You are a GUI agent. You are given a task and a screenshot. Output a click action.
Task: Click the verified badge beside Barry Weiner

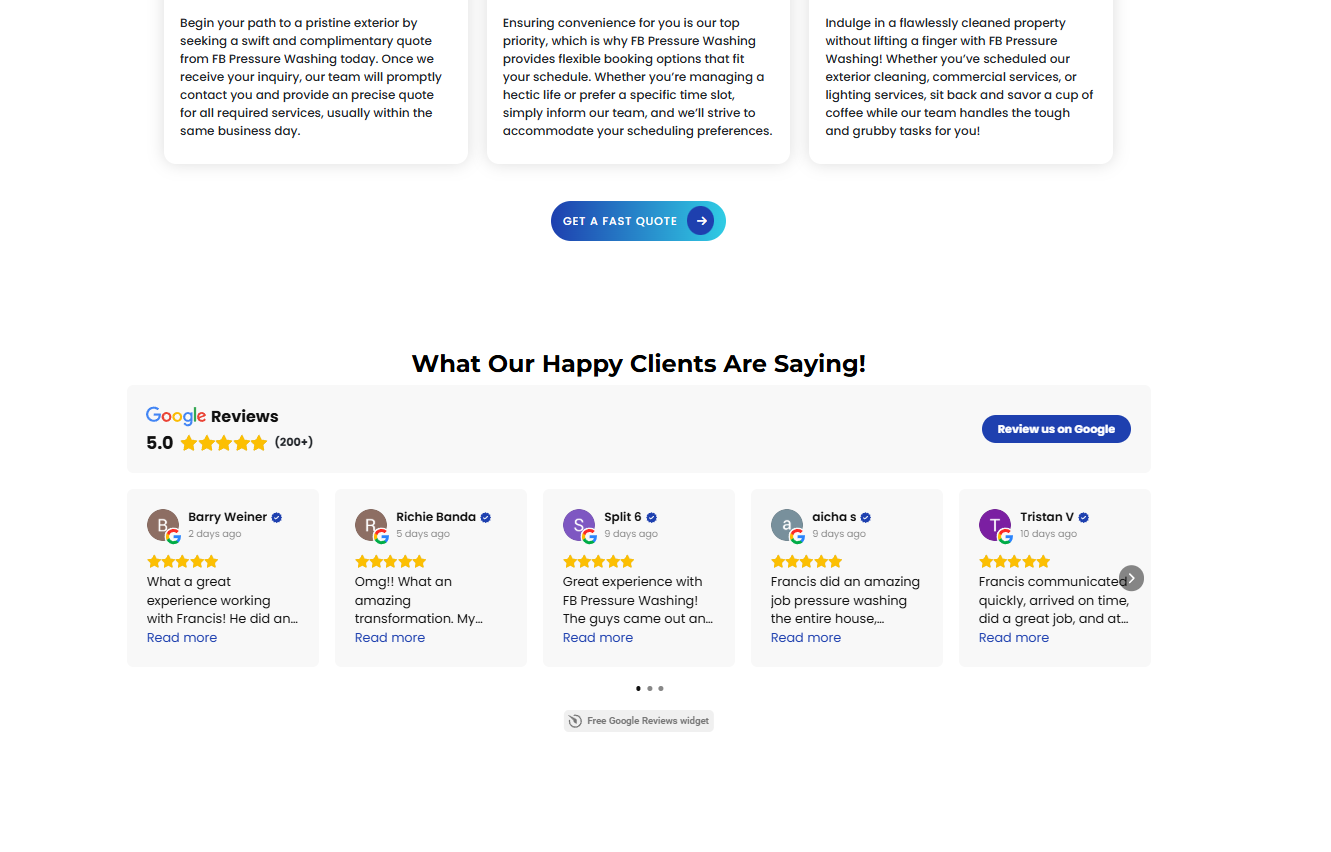click(x=277, y=518)
